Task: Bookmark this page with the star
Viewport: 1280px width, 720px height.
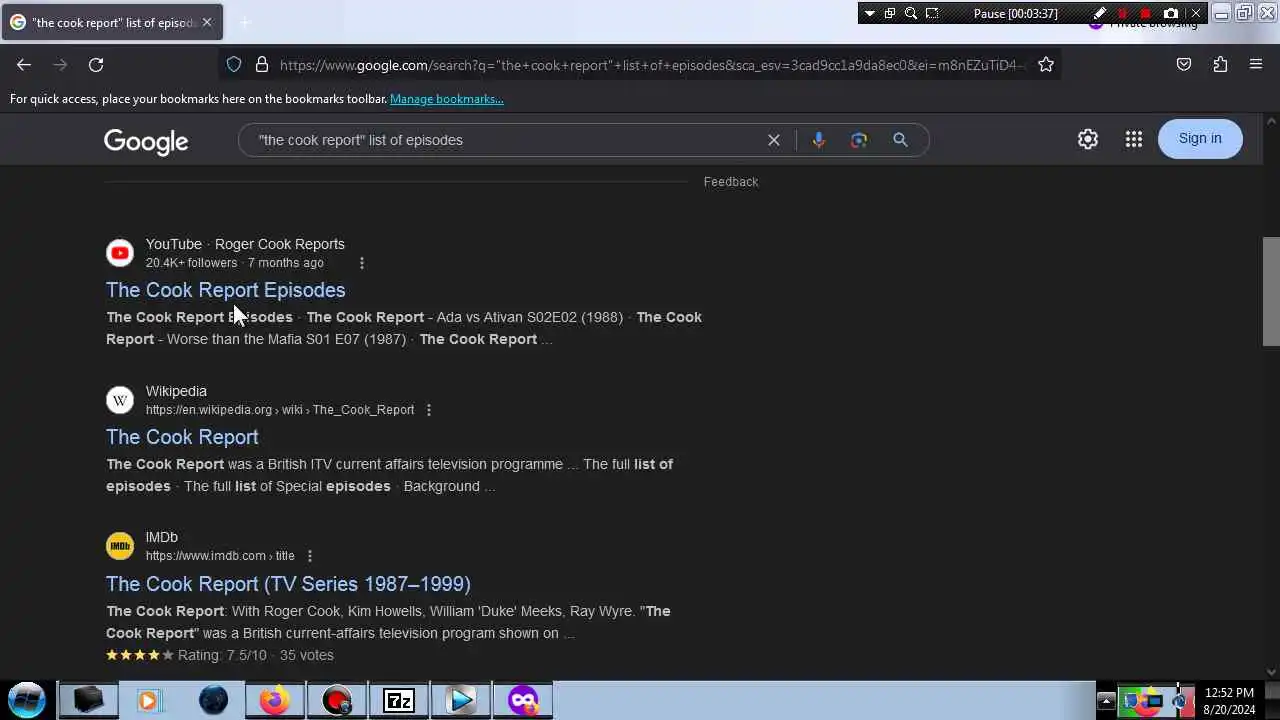Action: click(1046, 65)
